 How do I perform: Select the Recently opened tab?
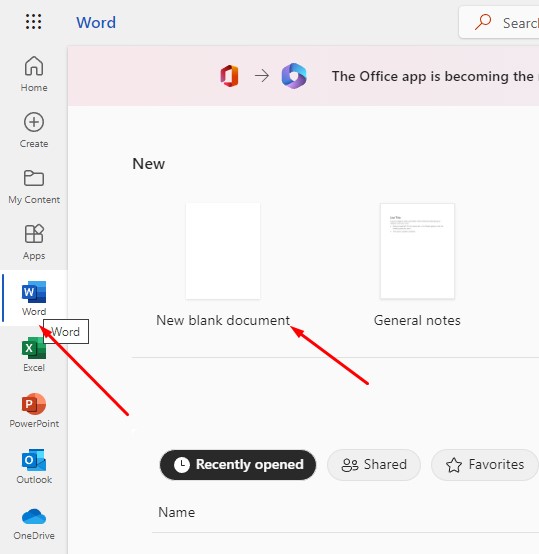[x=238, y=465]
